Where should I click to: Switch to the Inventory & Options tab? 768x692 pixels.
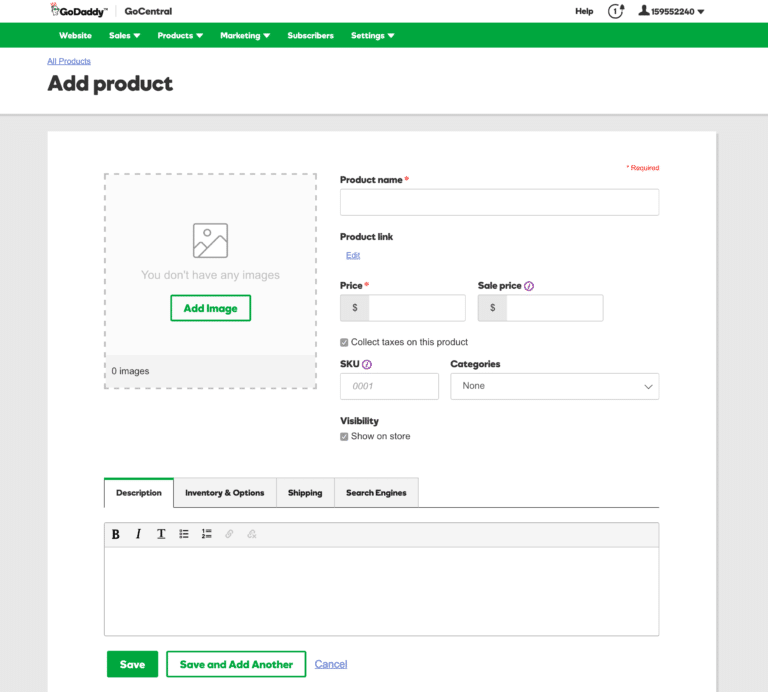click(x=225, y=493)
